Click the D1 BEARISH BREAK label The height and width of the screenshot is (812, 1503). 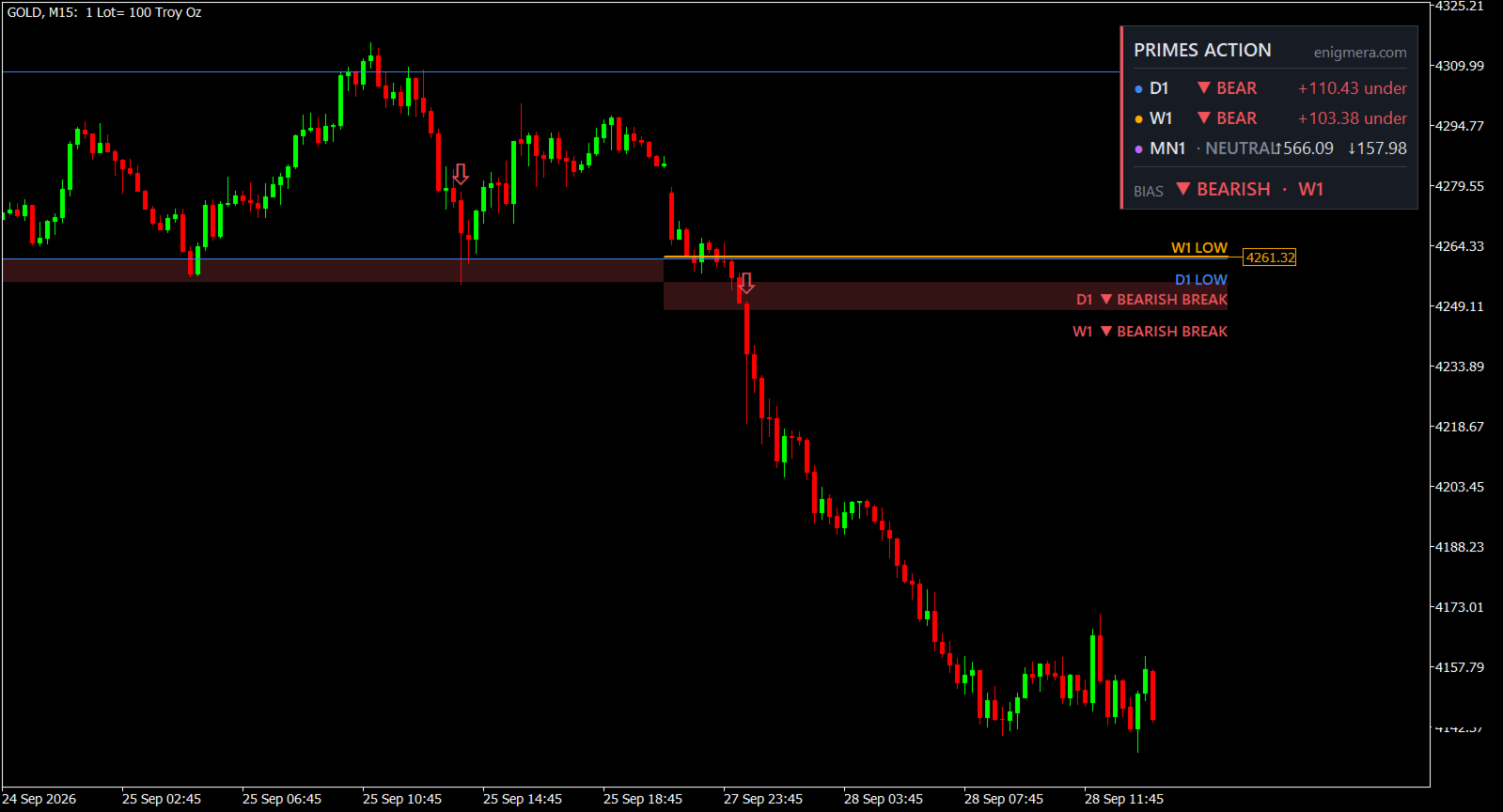[x=1151, y=300]
